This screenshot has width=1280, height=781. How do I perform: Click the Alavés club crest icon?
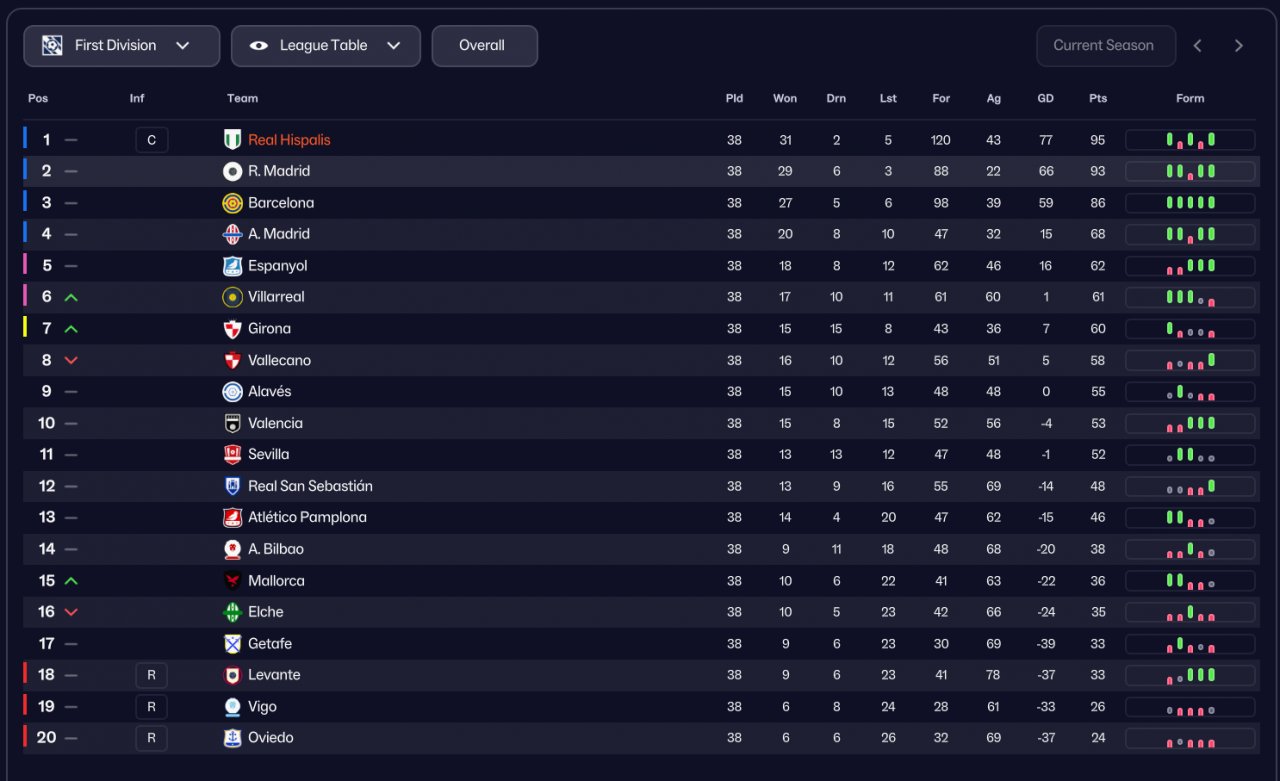pyautogui.click(x=232, y=392)
